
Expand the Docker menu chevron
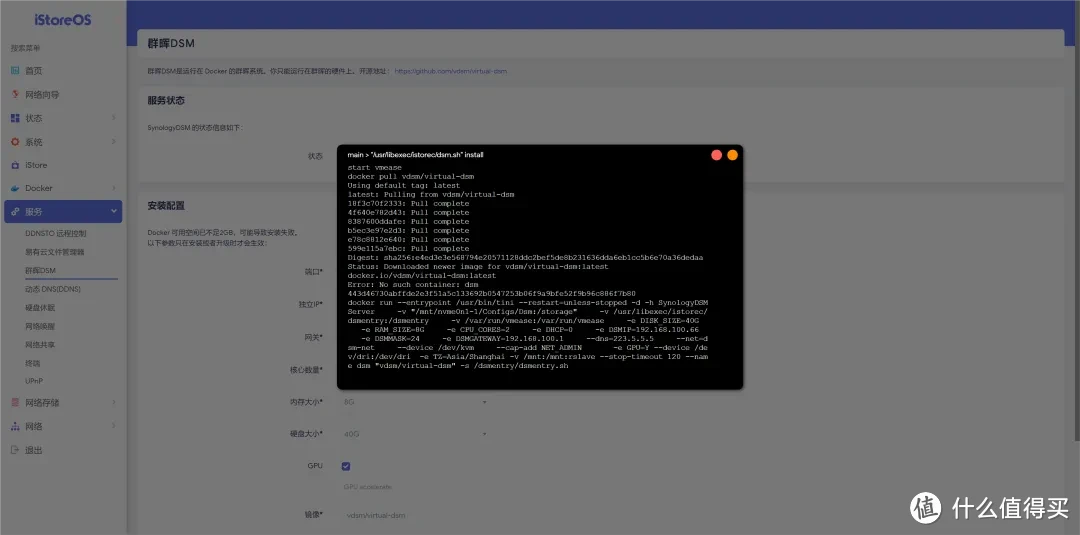(114, 188)
